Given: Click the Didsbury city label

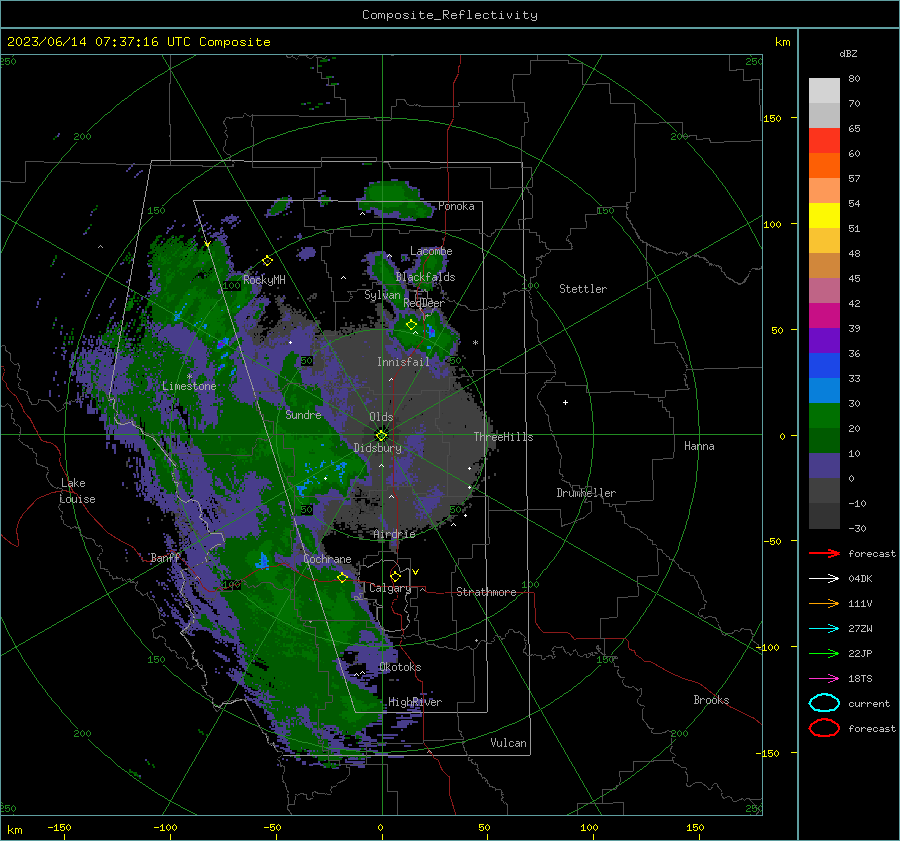Looking at the screenshot, I should coord(378,448).
